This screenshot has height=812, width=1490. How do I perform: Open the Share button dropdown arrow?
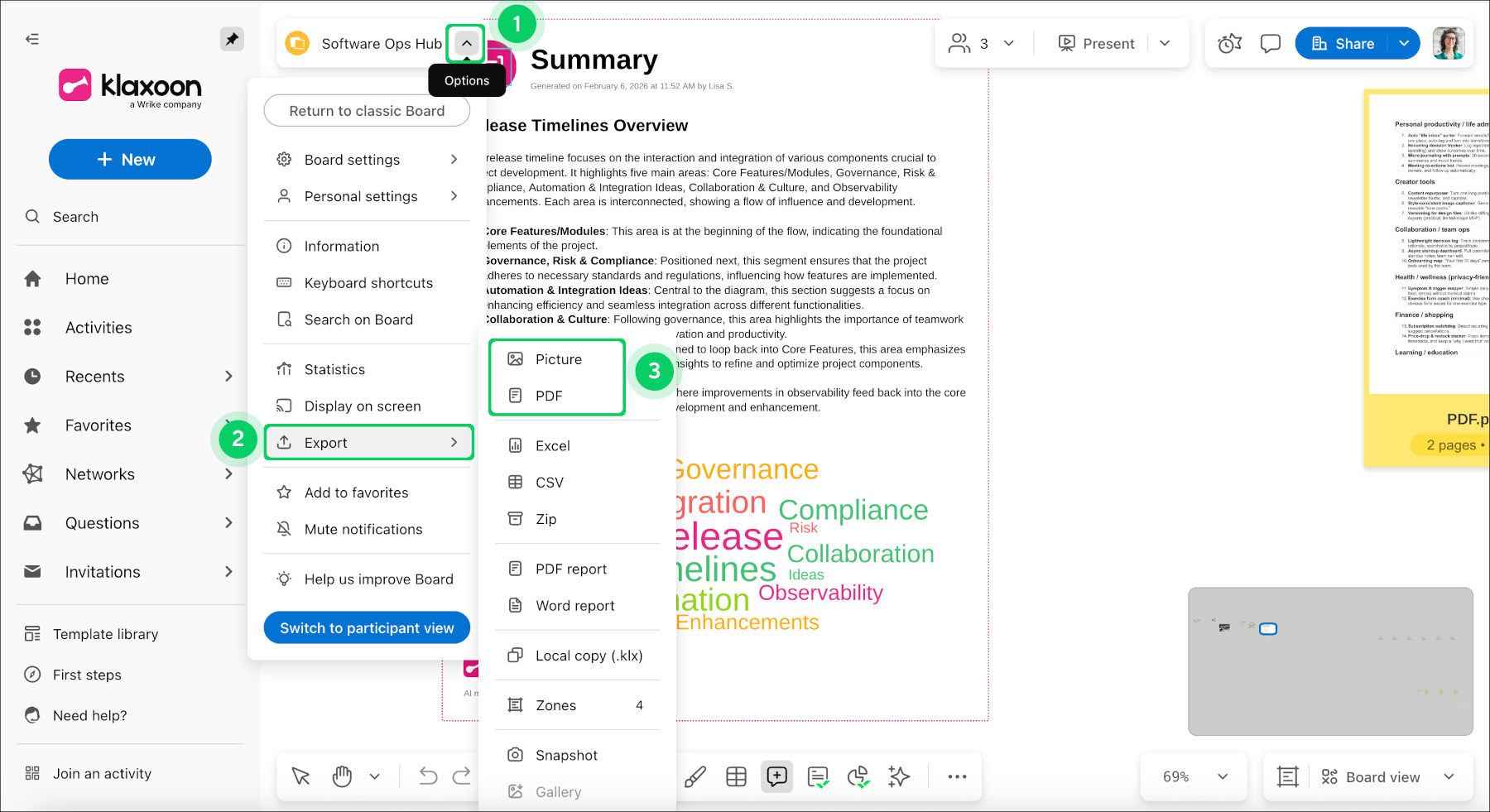[1404, 44]
